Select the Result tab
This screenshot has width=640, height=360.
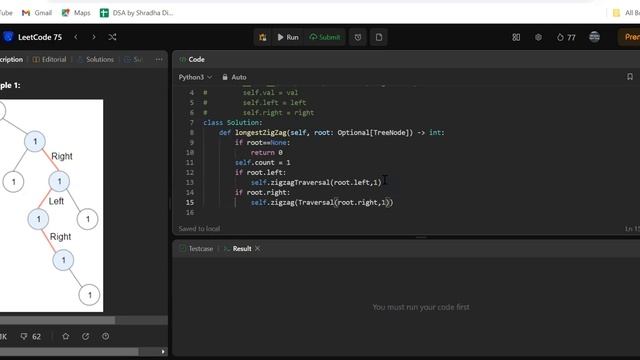pos(238,249)
